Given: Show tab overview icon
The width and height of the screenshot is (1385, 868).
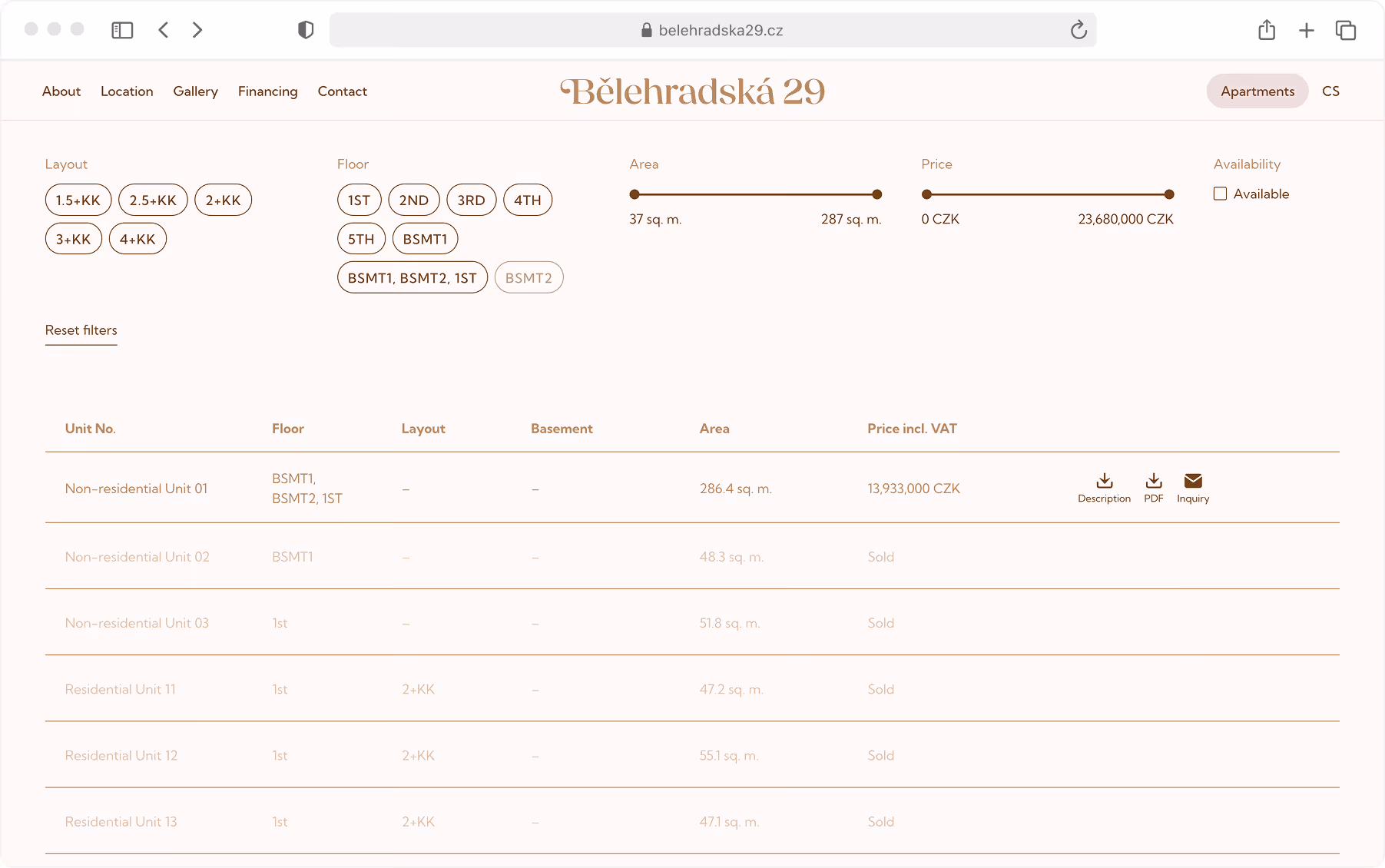Looking at the screenshot, I should pyautogui.click(x=1345, y=30).
